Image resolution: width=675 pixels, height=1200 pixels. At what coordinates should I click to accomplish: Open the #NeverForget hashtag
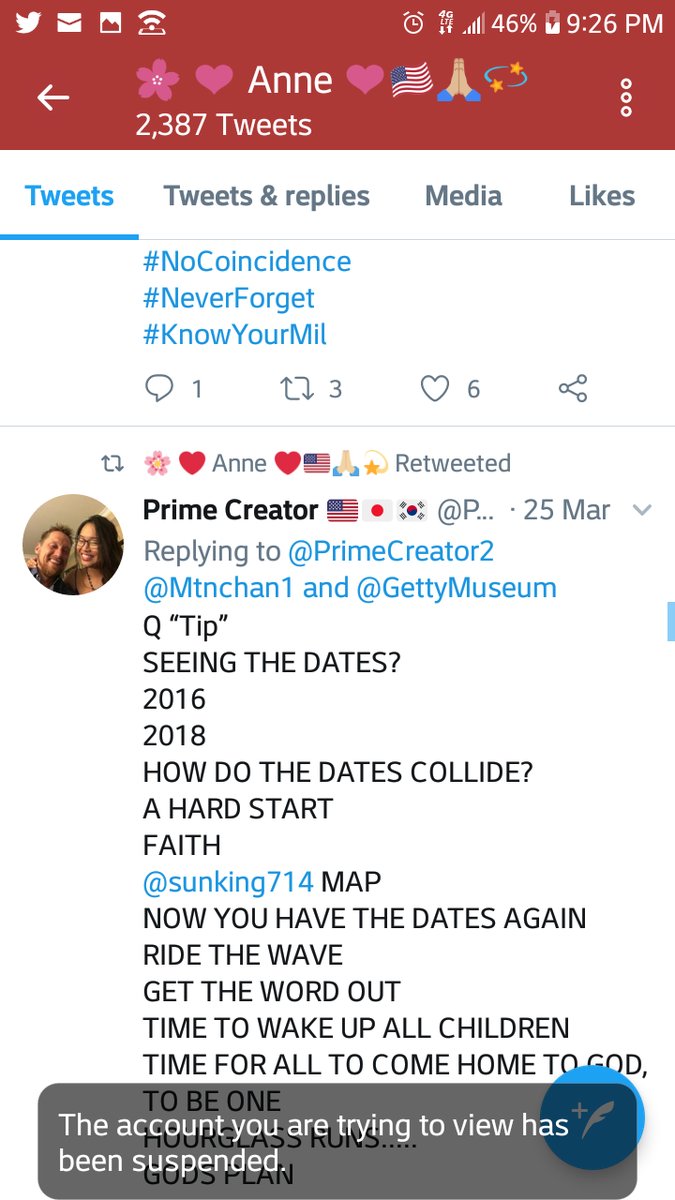(x=229, y=298)
